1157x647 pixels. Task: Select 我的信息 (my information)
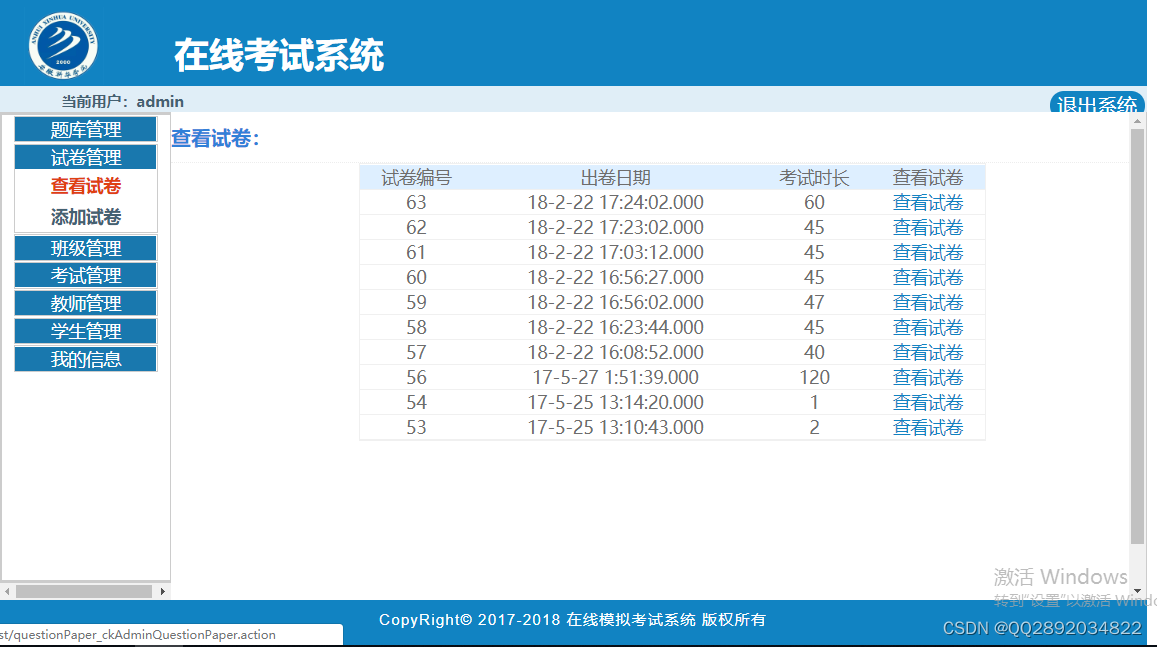click(85, 359)
